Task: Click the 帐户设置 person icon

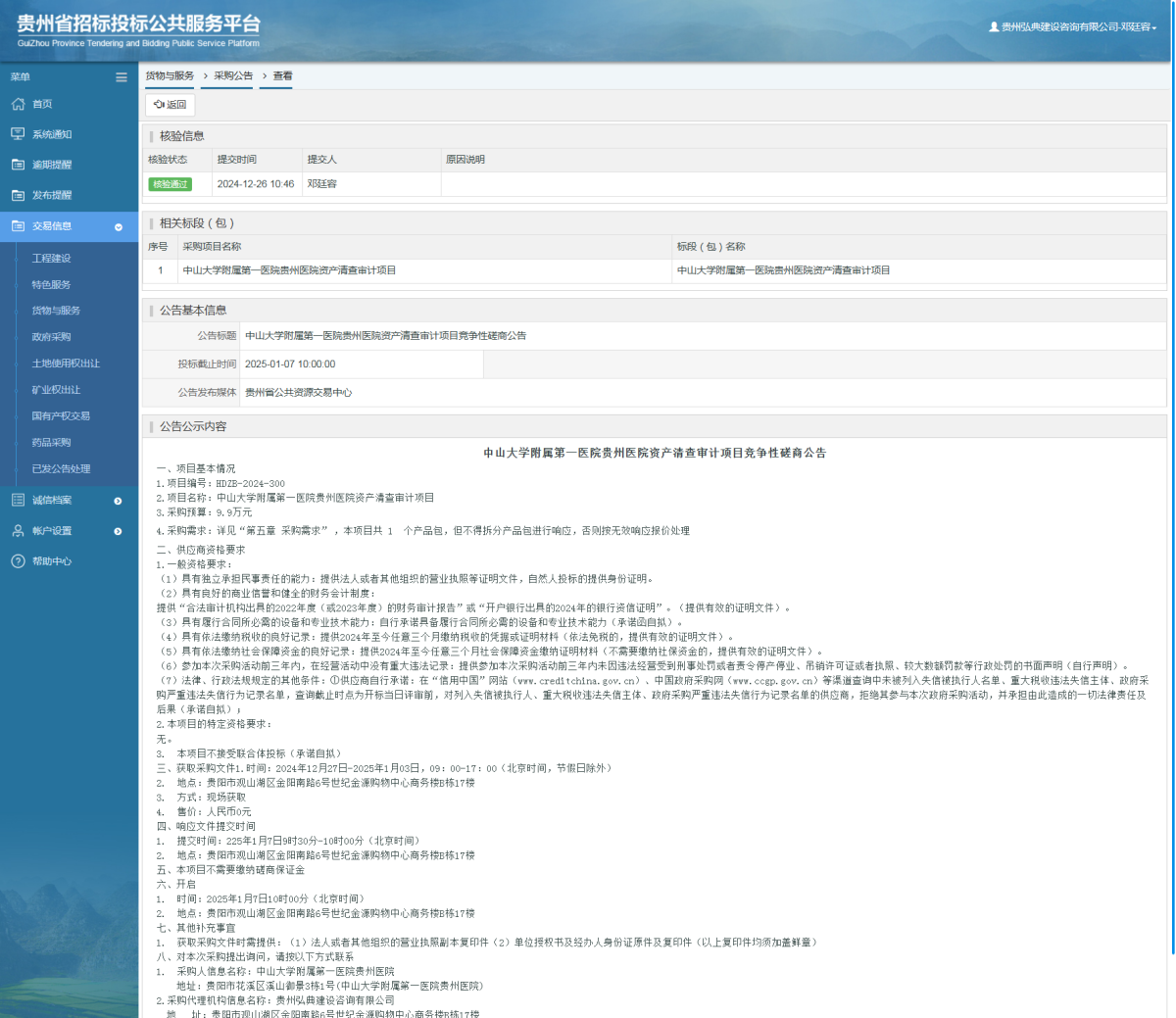Action: coord(18,530)
